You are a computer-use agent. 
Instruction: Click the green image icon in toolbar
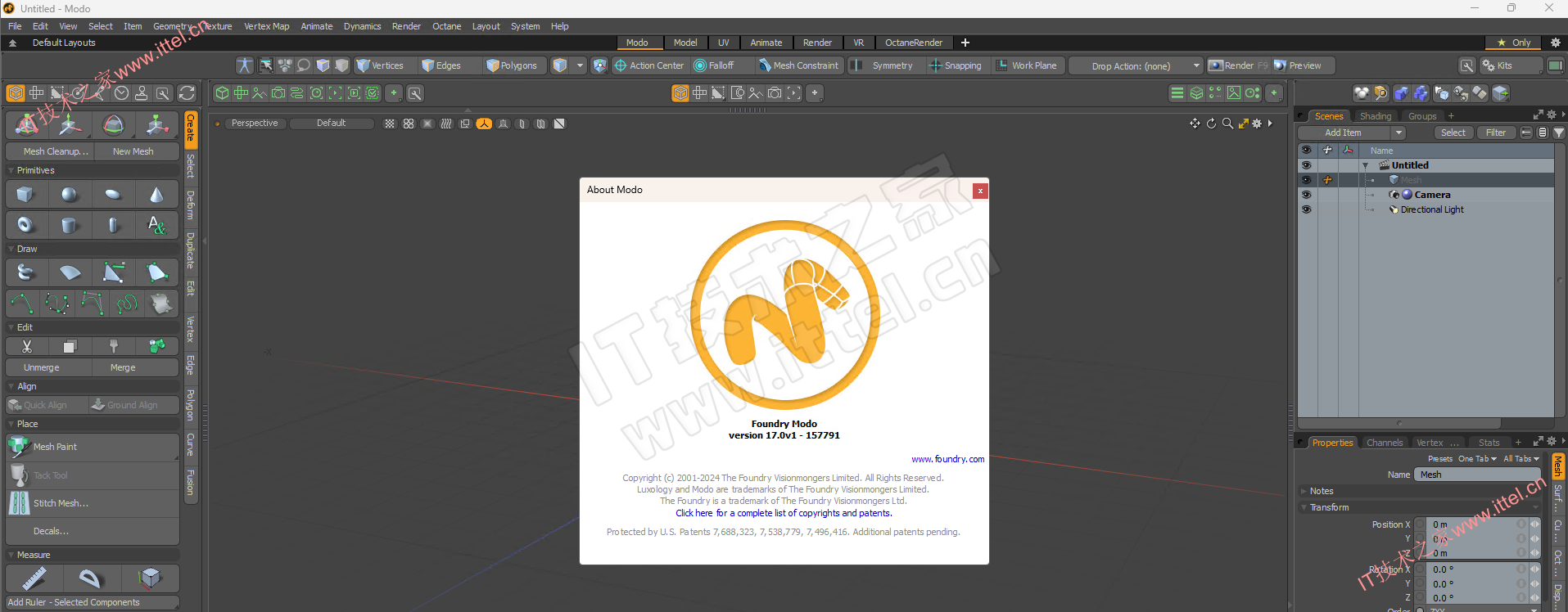(x=1233, y=93)
